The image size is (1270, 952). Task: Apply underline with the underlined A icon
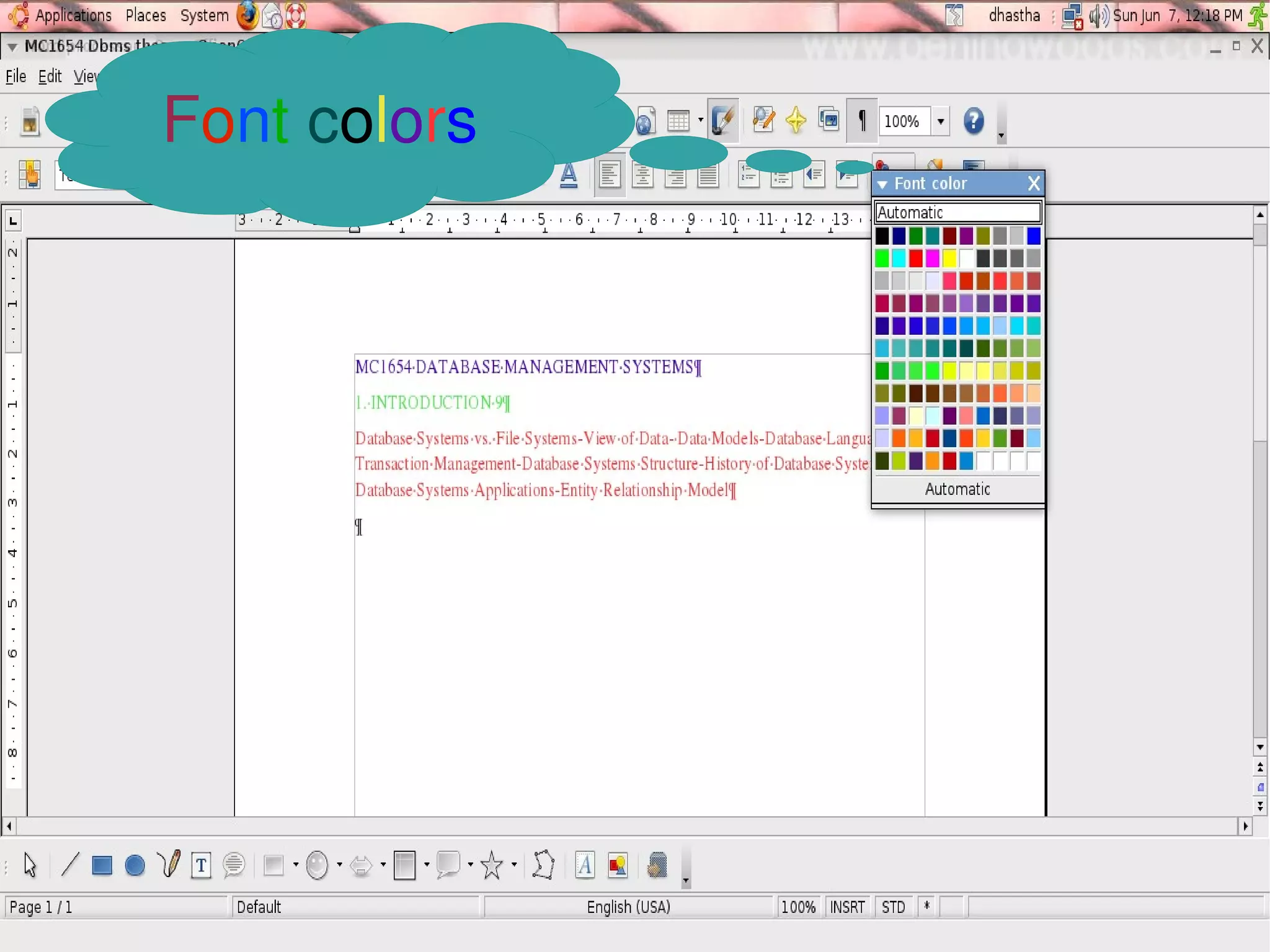(569, 176)
